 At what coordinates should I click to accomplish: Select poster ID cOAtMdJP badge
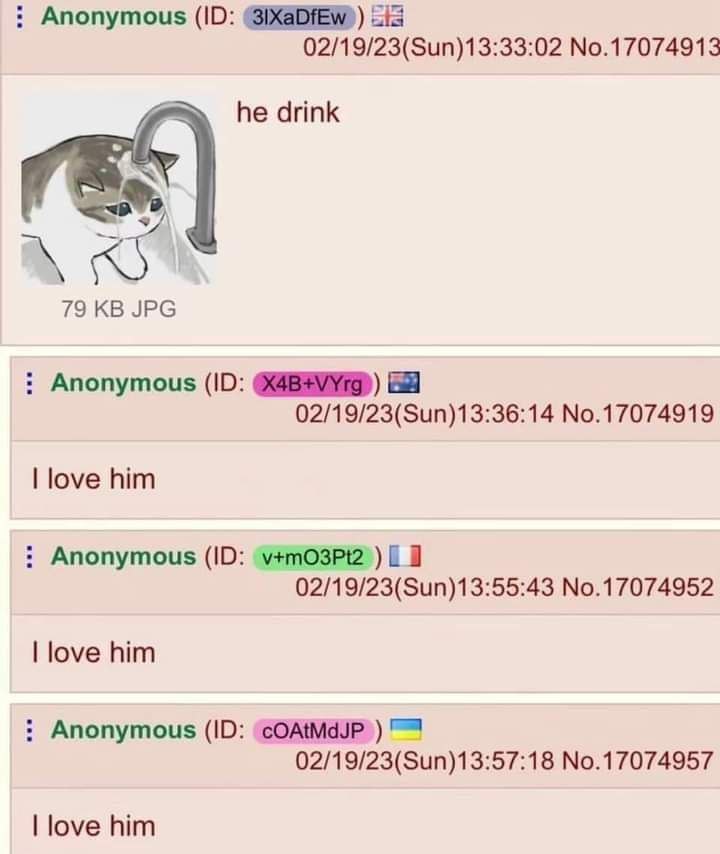point(313,731)
